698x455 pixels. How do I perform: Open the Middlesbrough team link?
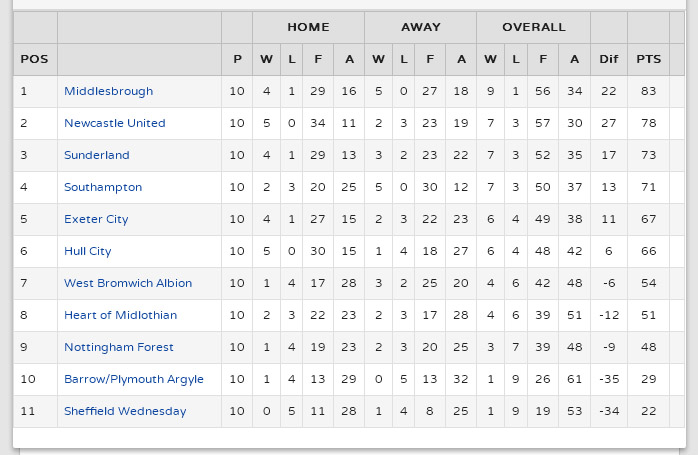[x=108, y=91]
